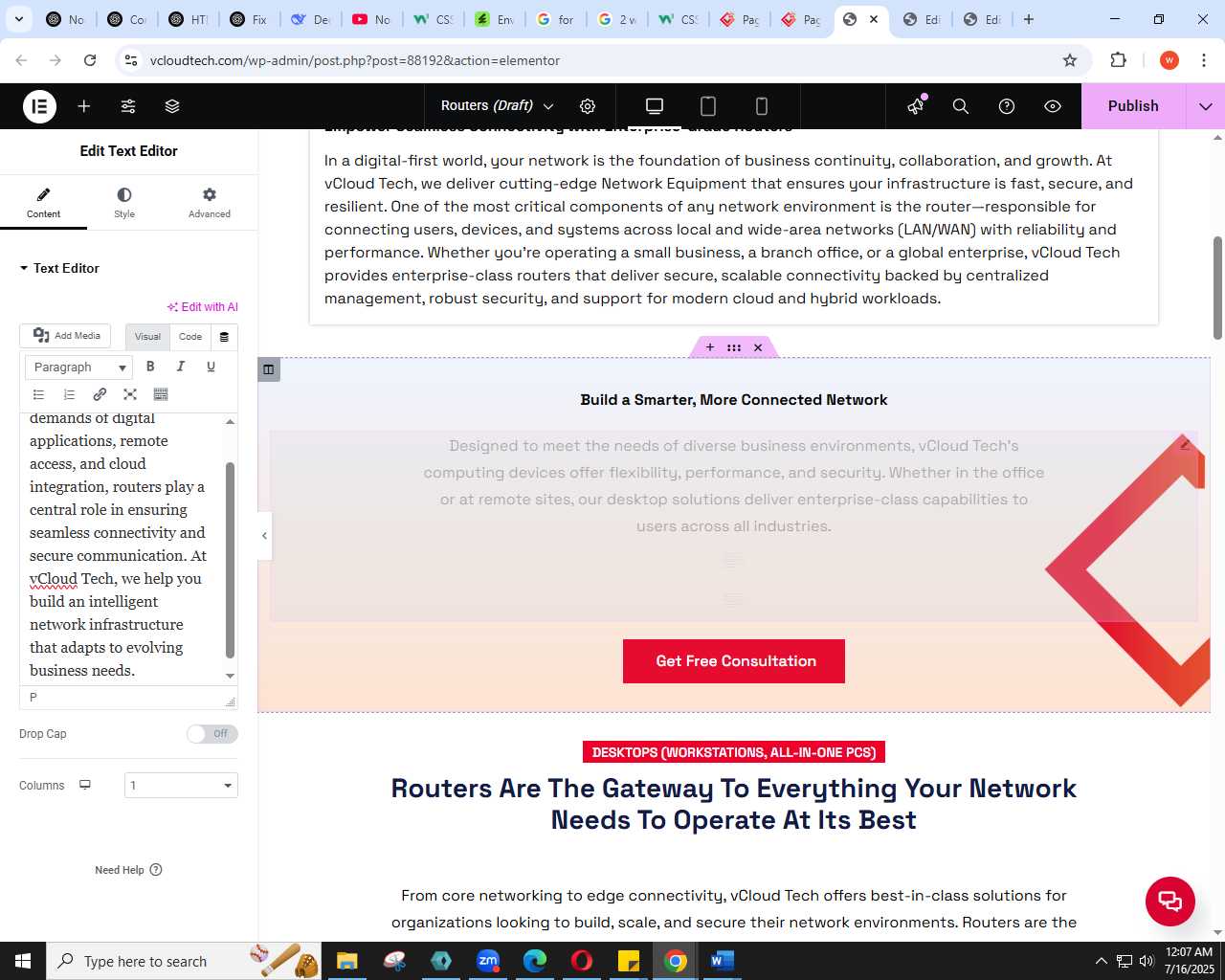
Task: Reload the page
Action: (x=90, y=60)
